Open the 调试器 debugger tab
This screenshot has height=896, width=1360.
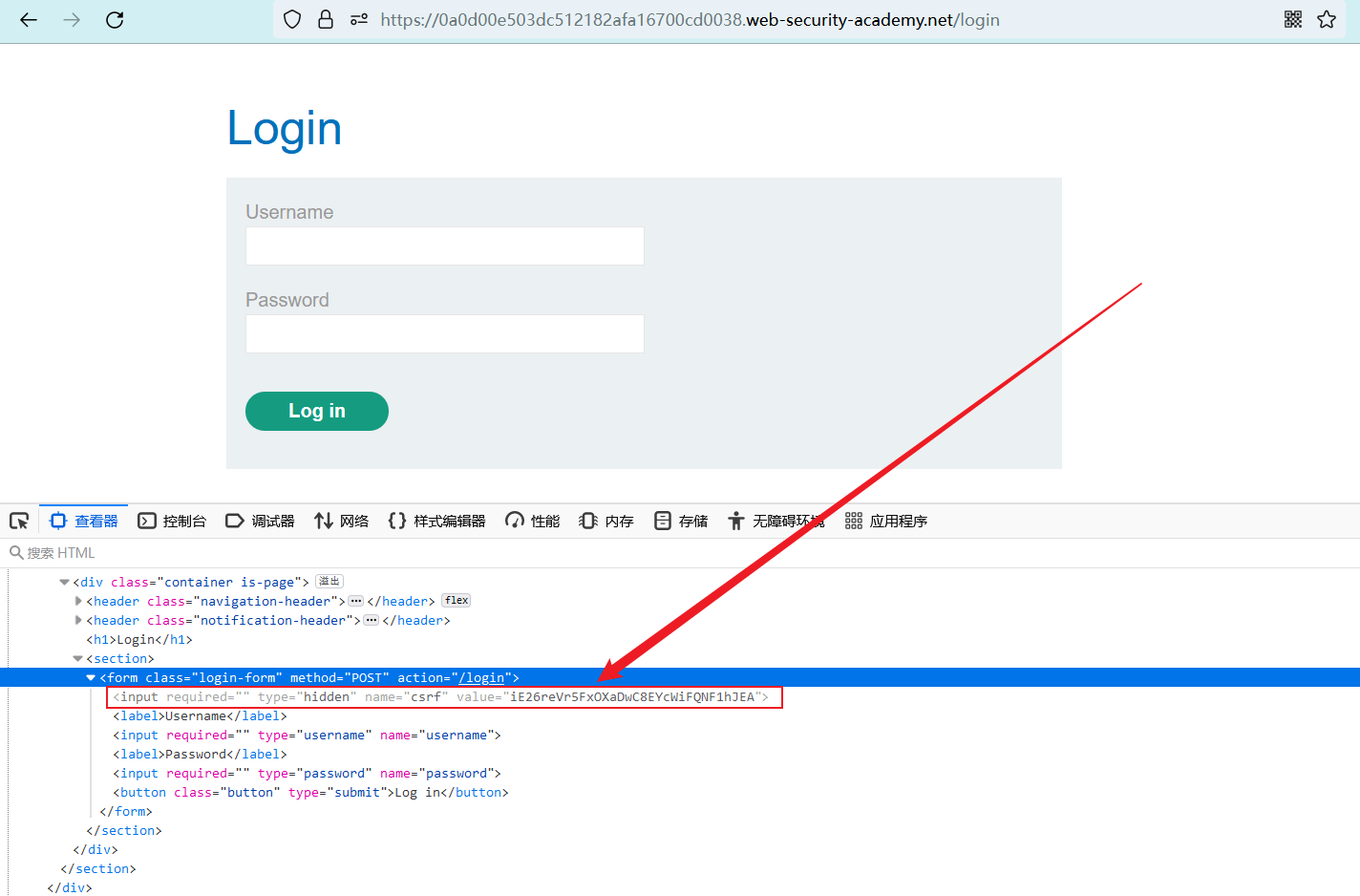tap(260, 521)
